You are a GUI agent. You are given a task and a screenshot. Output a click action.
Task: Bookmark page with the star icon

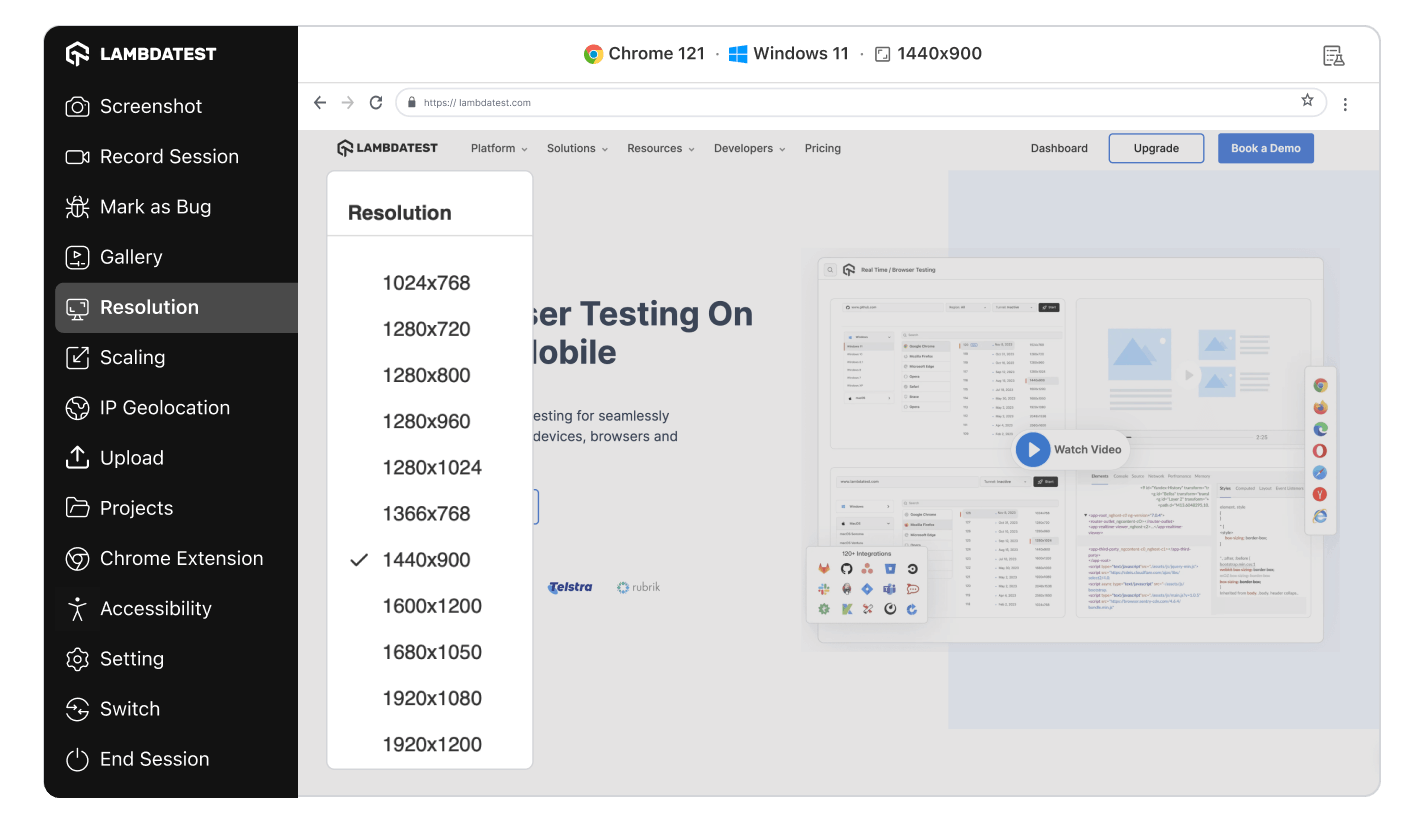coord(1307,101)
